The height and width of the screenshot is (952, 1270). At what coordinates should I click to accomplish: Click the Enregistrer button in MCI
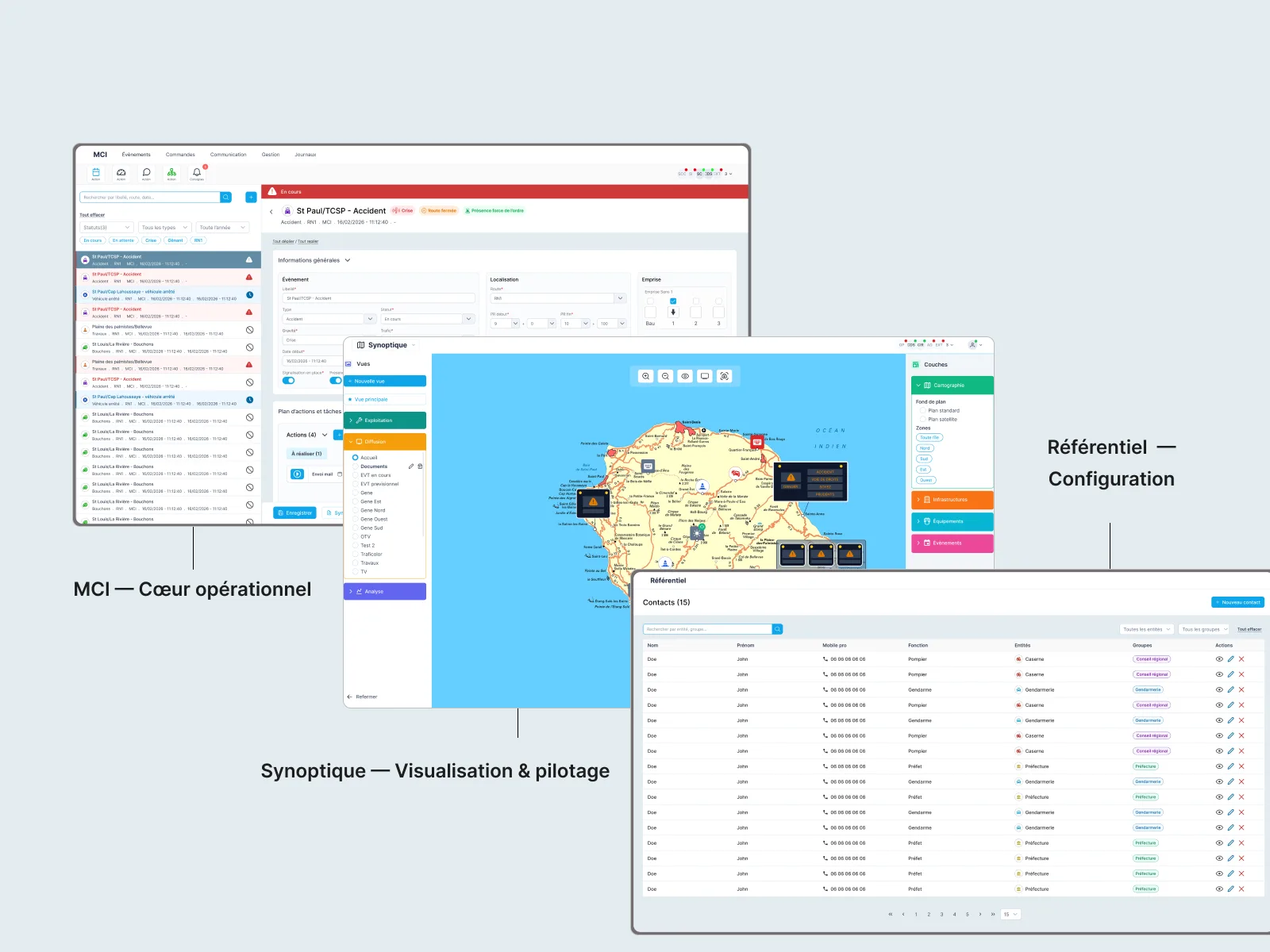click(294, 513)
